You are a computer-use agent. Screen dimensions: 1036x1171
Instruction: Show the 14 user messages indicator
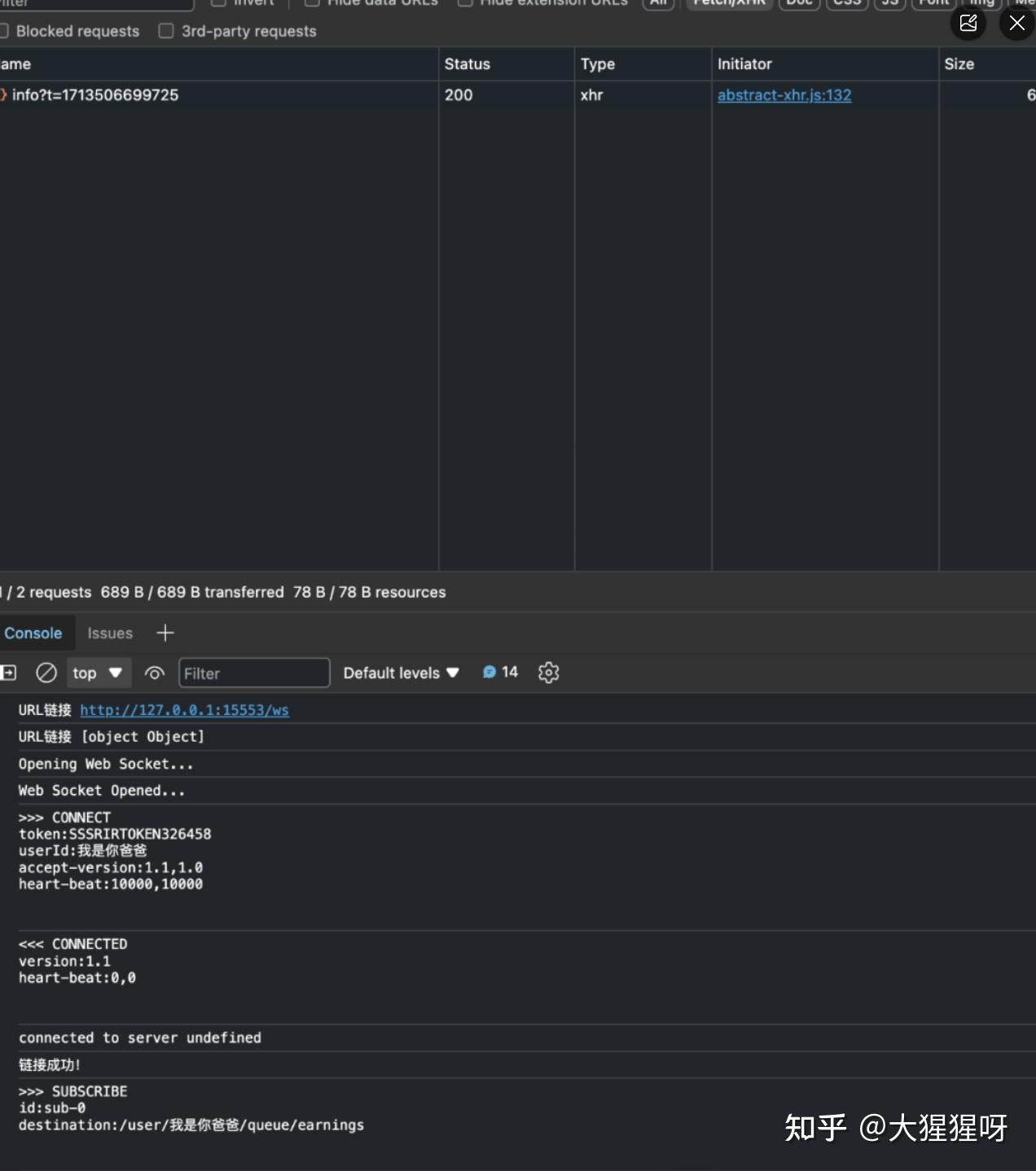click(x=500, y=672)
